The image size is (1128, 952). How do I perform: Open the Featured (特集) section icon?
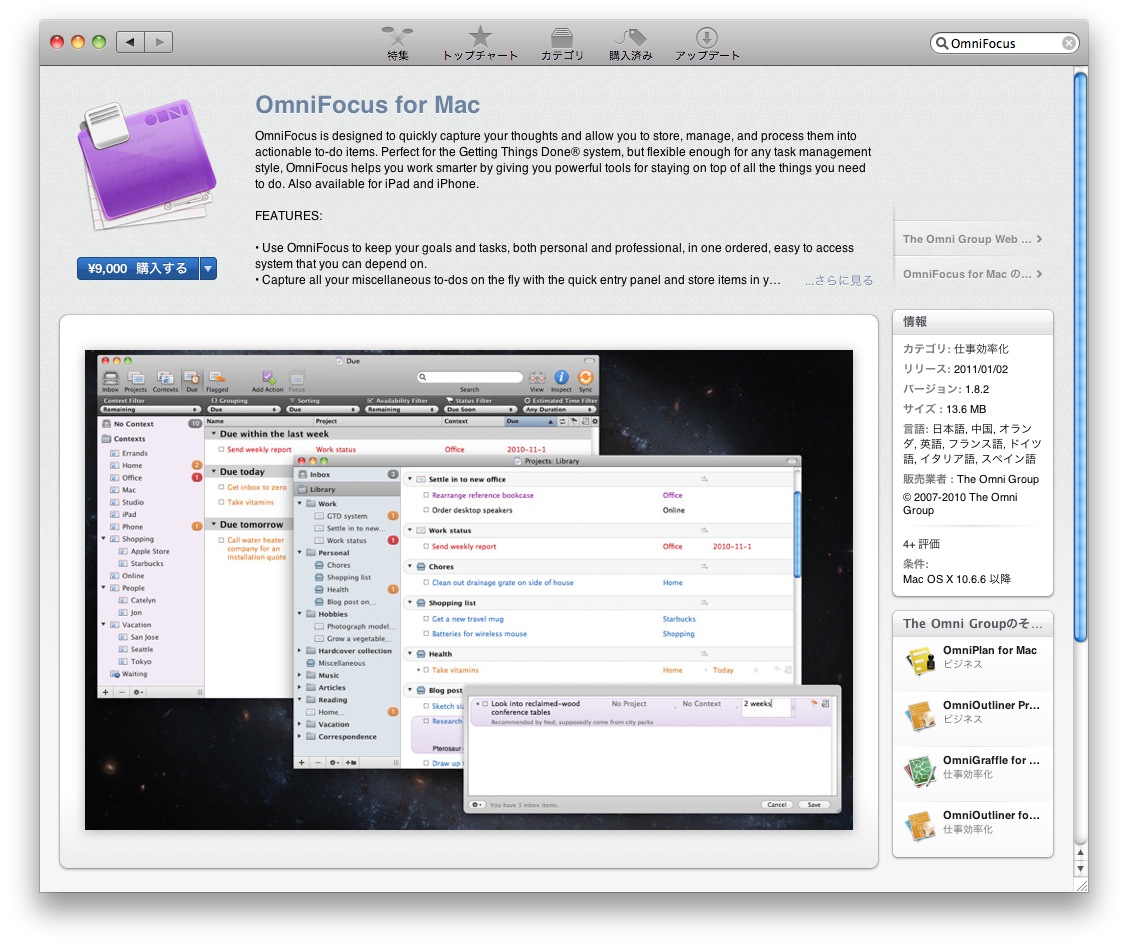coord(397,39)
